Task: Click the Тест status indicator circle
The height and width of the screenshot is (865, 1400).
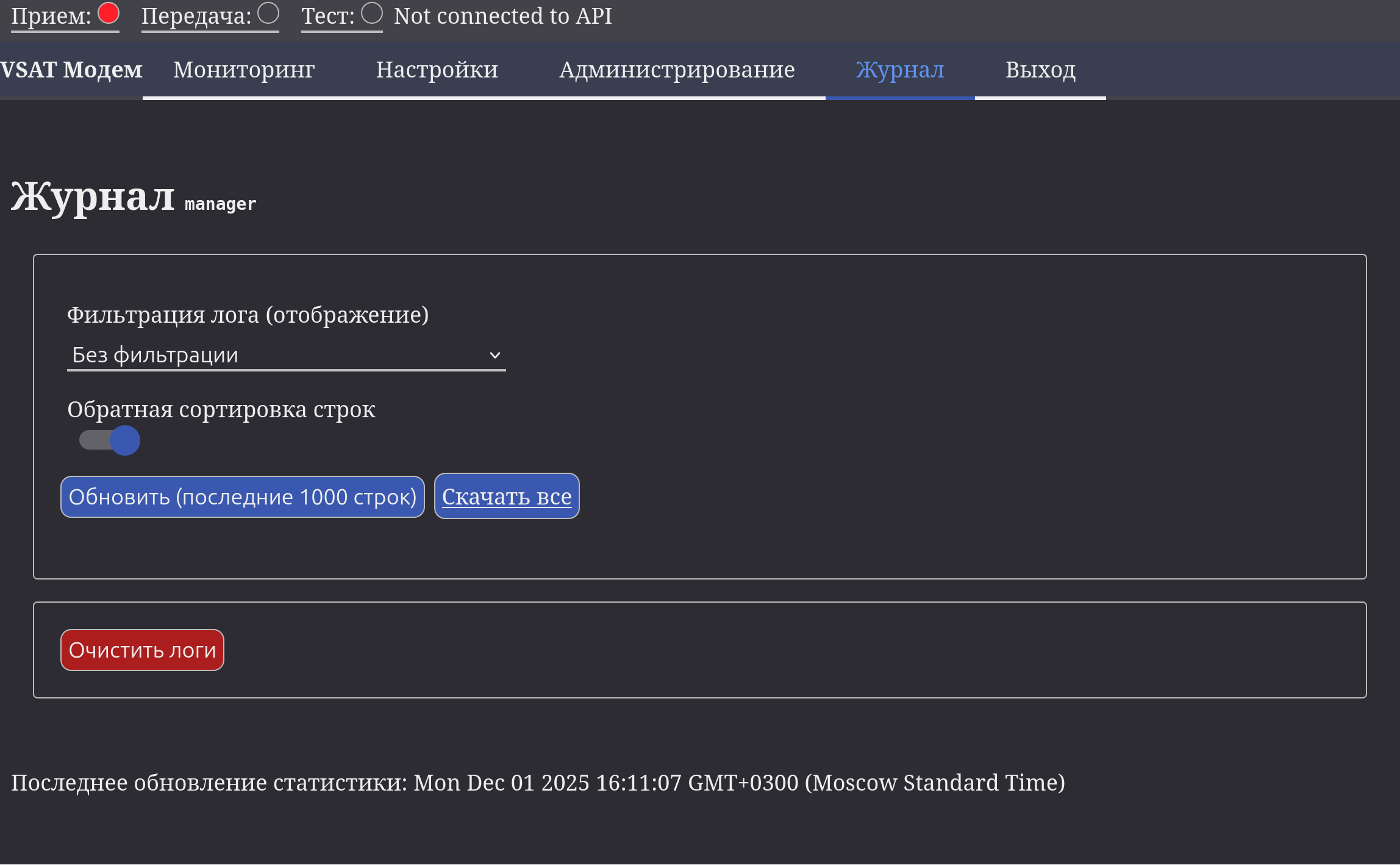Action: tap(372, 13)
